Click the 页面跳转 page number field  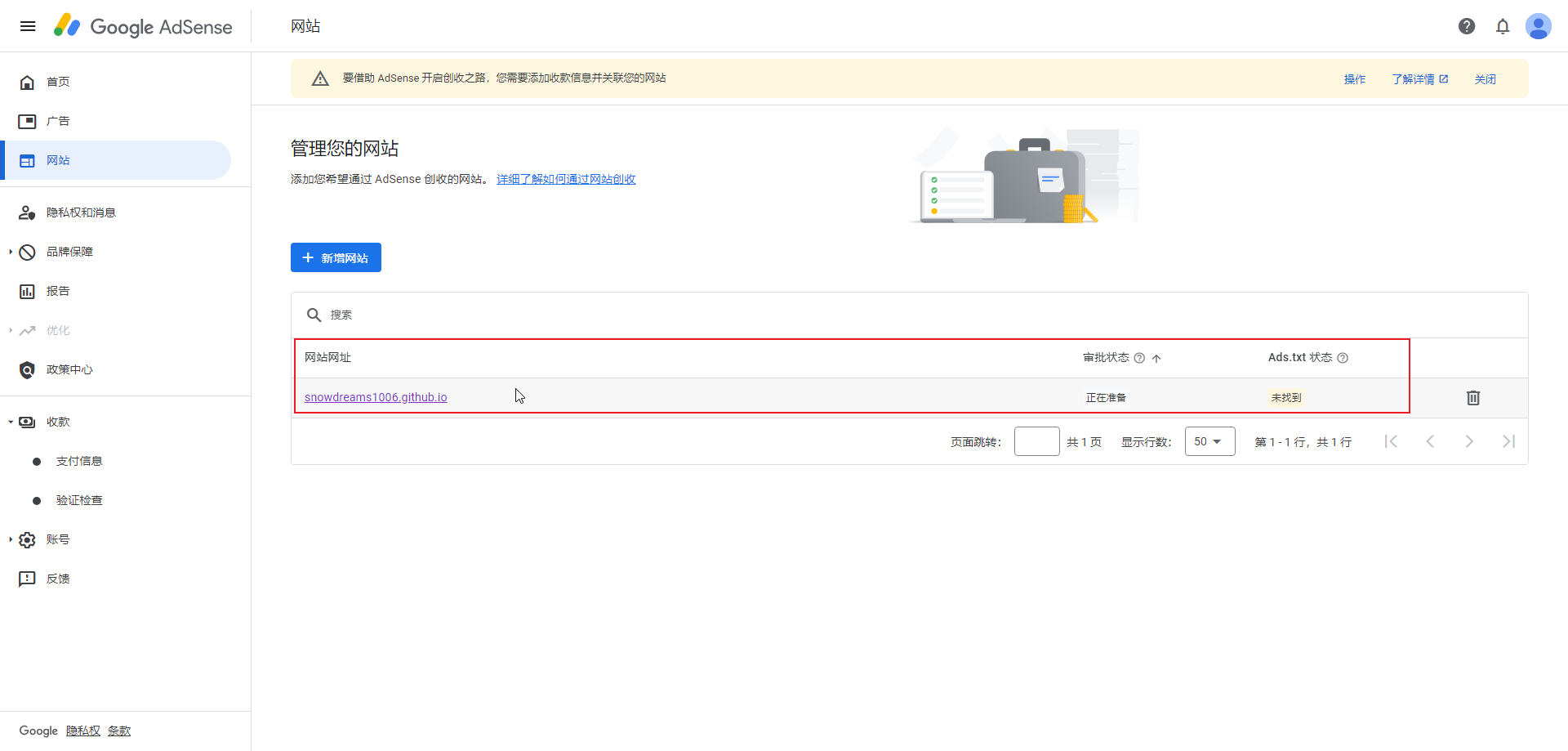[1036, 441]
